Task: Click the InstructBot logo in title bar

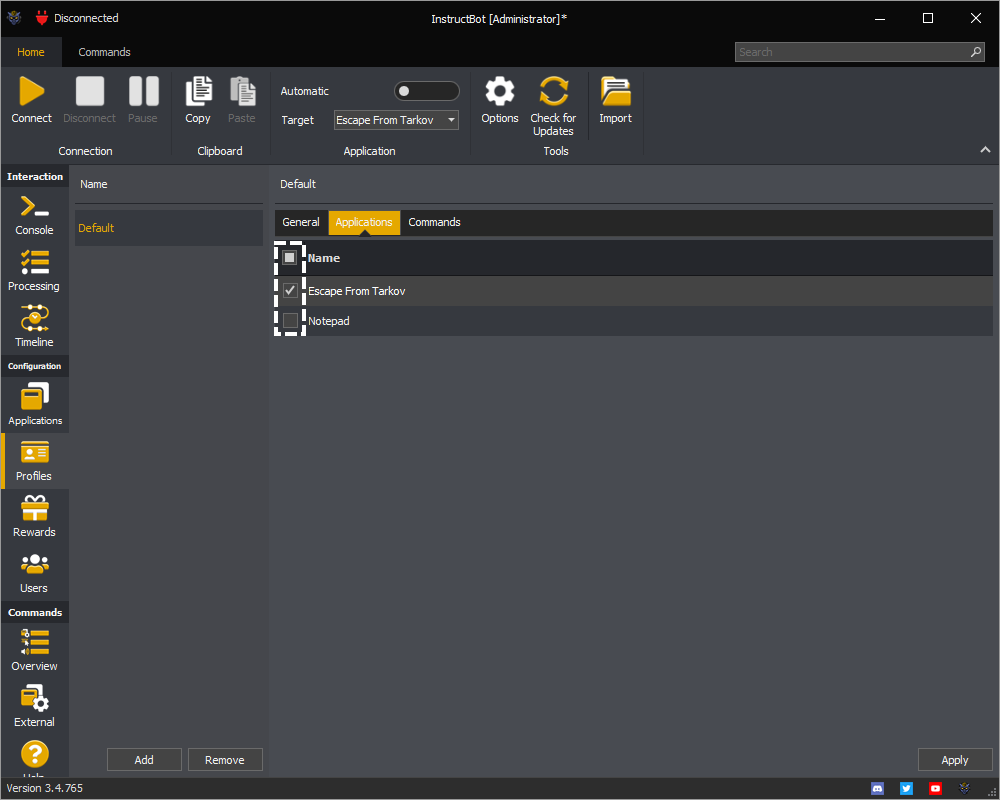Action: 14,18
